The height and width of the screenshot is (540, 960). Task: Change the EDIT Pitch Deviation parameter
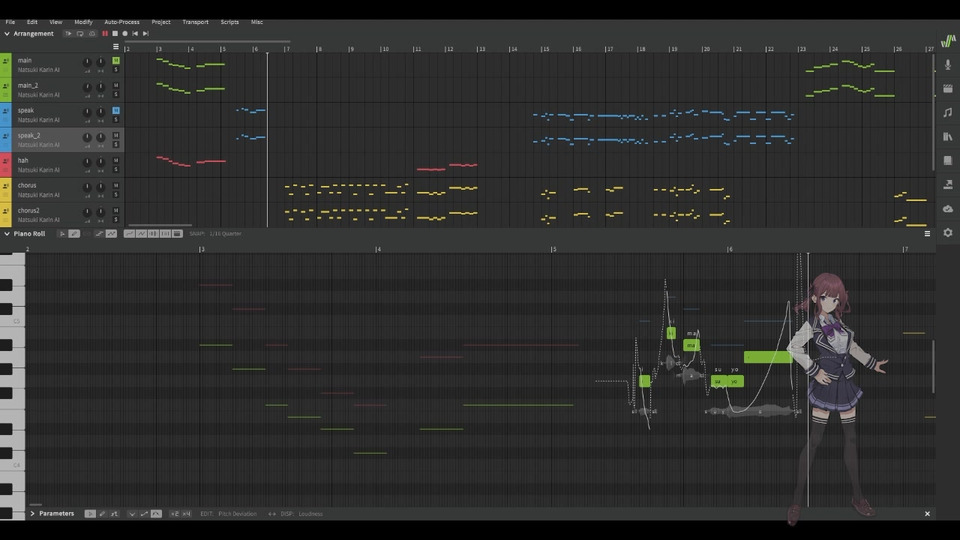238,513
